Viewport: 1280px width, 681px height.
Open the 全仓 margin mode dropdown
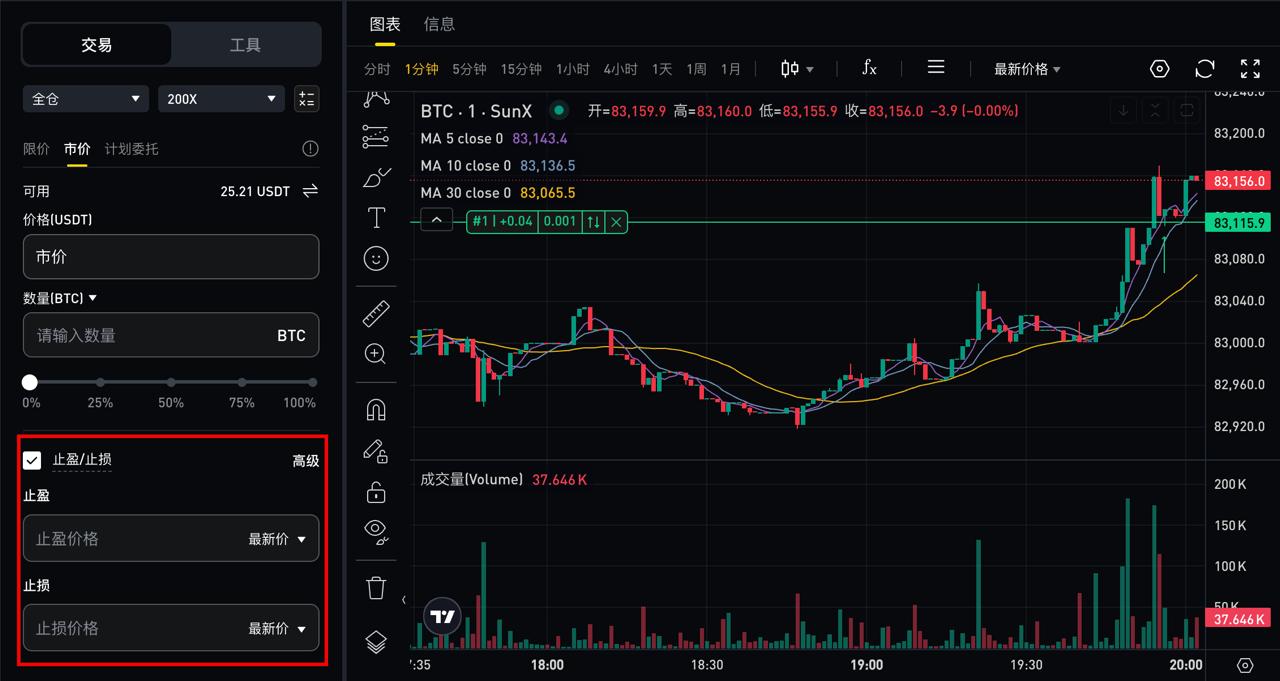point(87,99)
